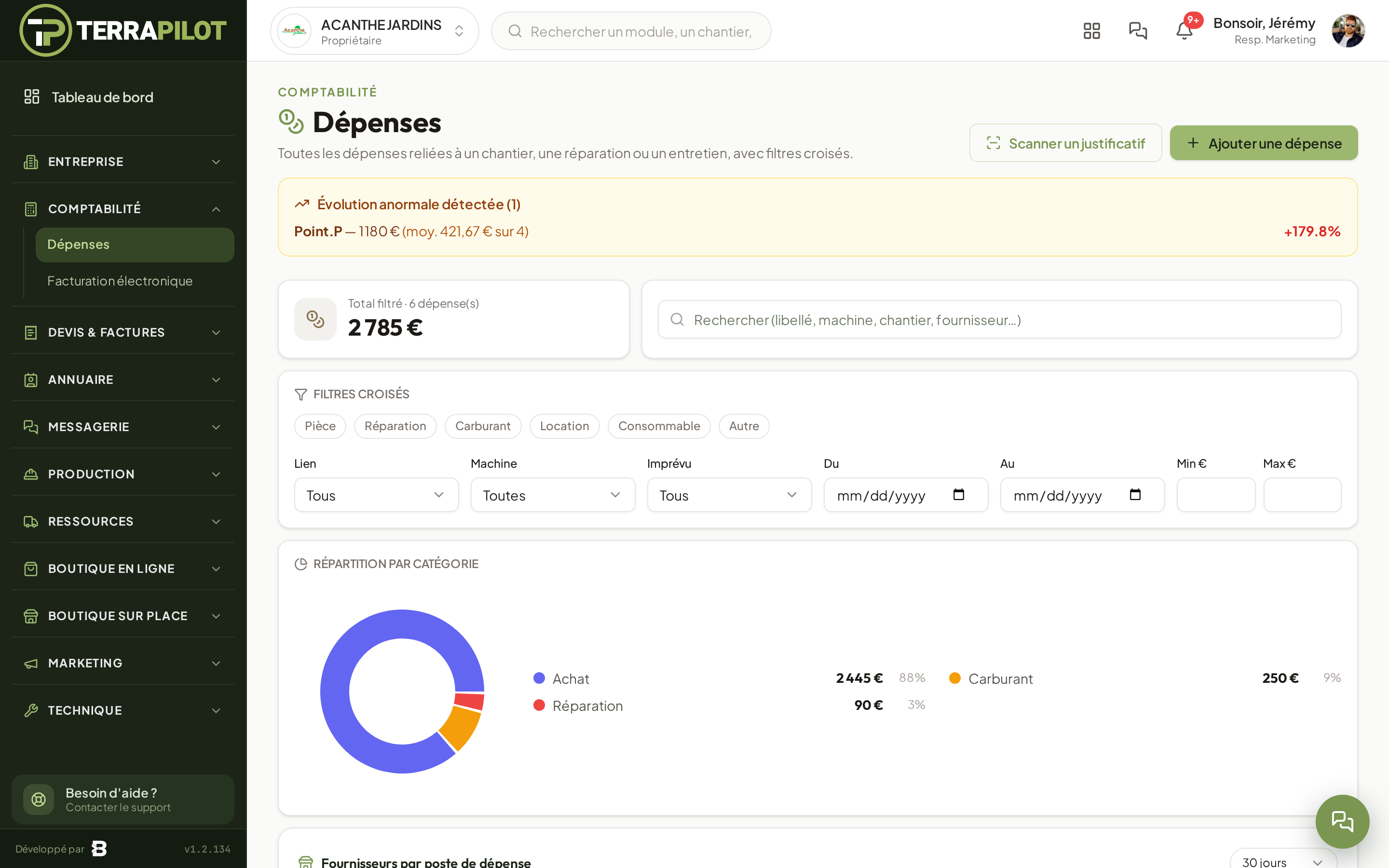Open the messages icon in top bar
Image resolution: width=1389 pixels, height=868 pixels.
(1138, 31)
